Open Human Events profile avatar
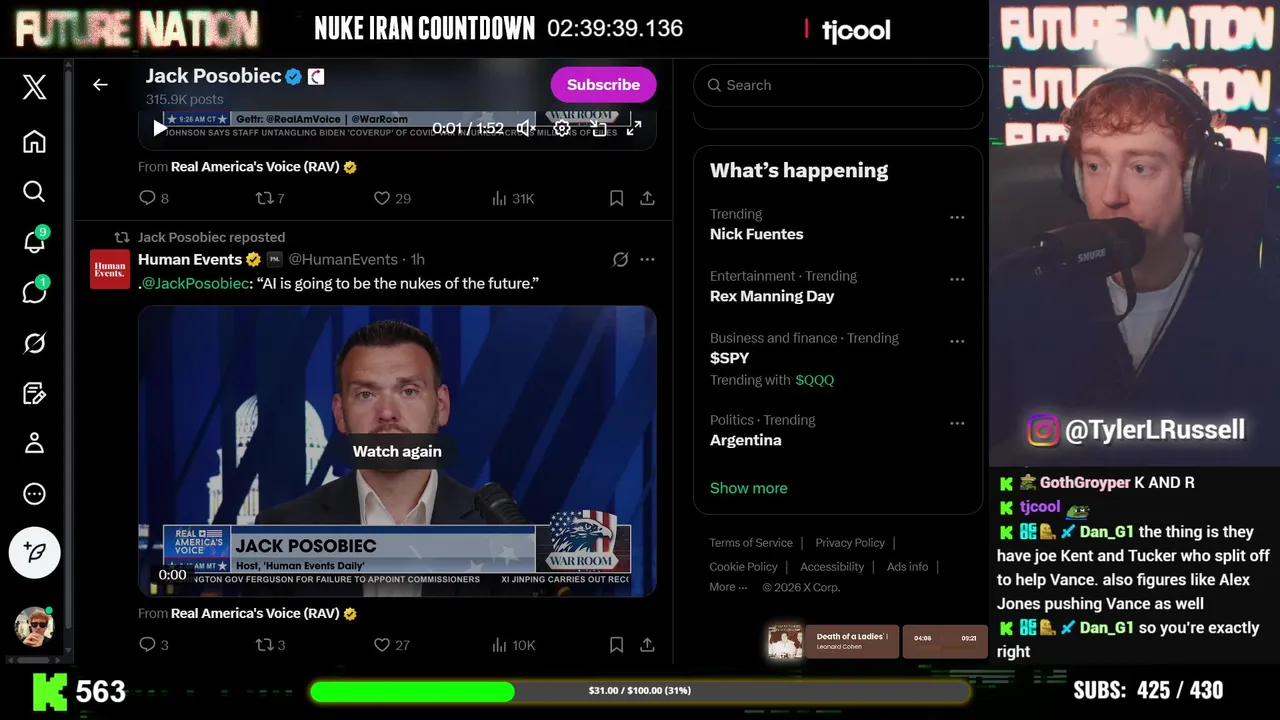This screenshot has width=1280, height=720. click(x=110, y=269)
